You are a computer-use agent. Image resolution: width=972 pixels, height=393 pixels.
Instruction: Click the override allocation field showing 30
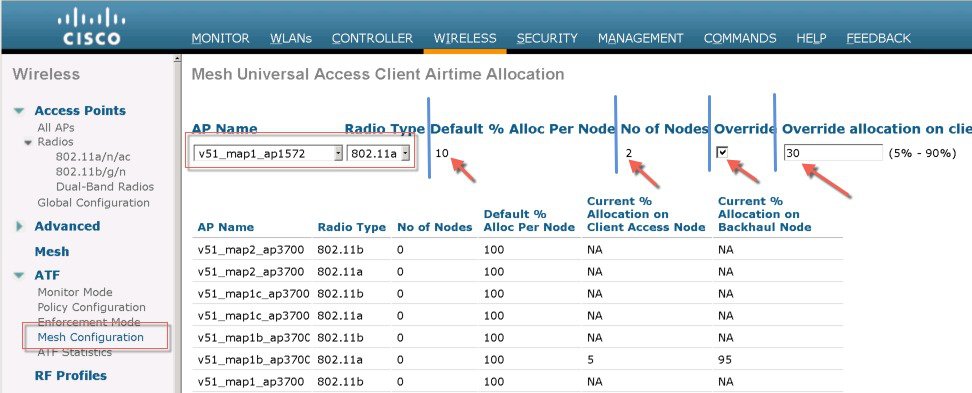click(x=833, y=152)
